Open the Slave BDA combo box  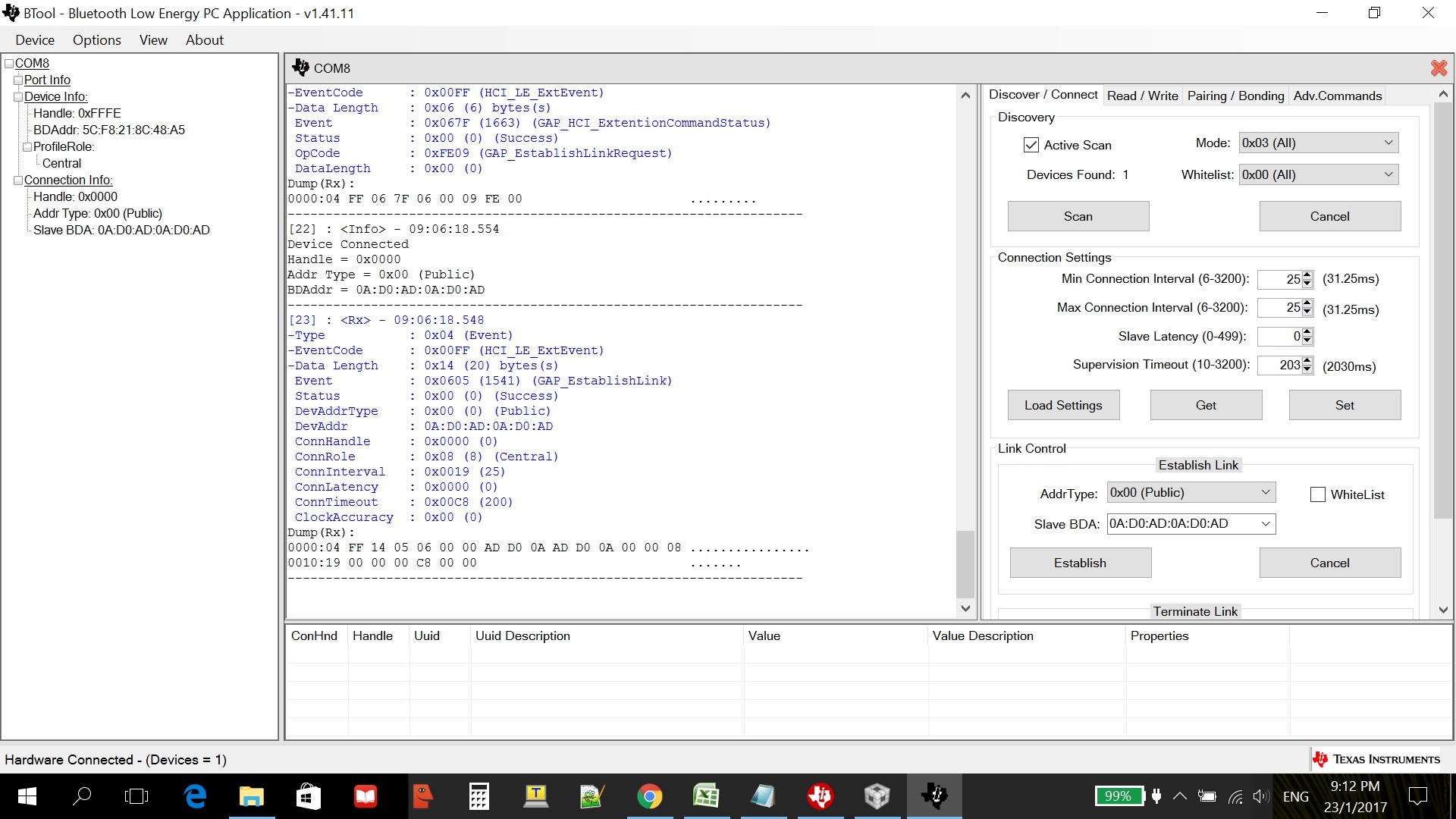(x=1266, y=524)
